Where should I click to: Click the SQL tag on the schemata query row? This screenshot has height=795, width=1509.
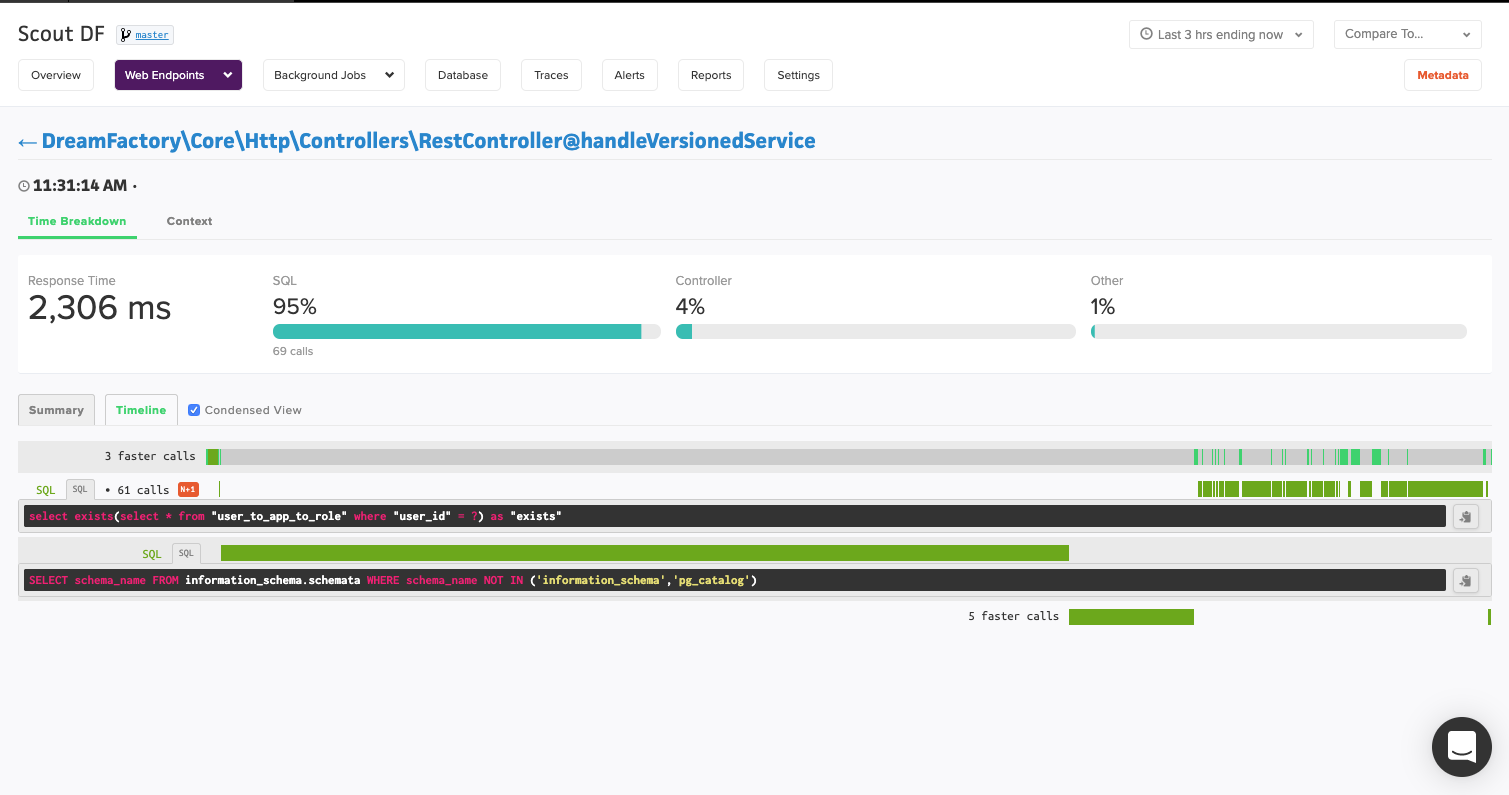tap(186, 553)
